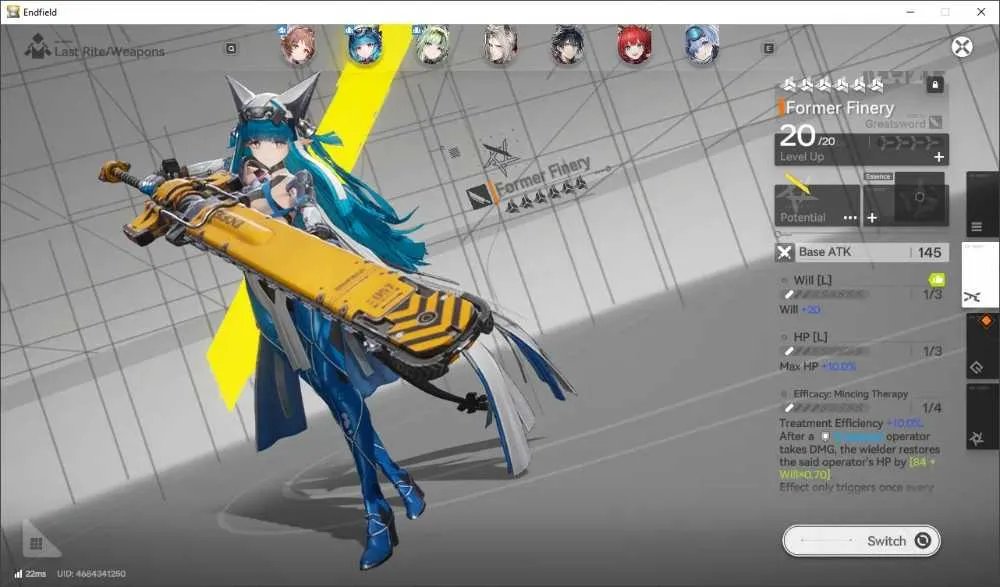Click the Base ATK crossed-swords icon
Viewport: 1000px width, 587px height.
[x=784, y=253]
